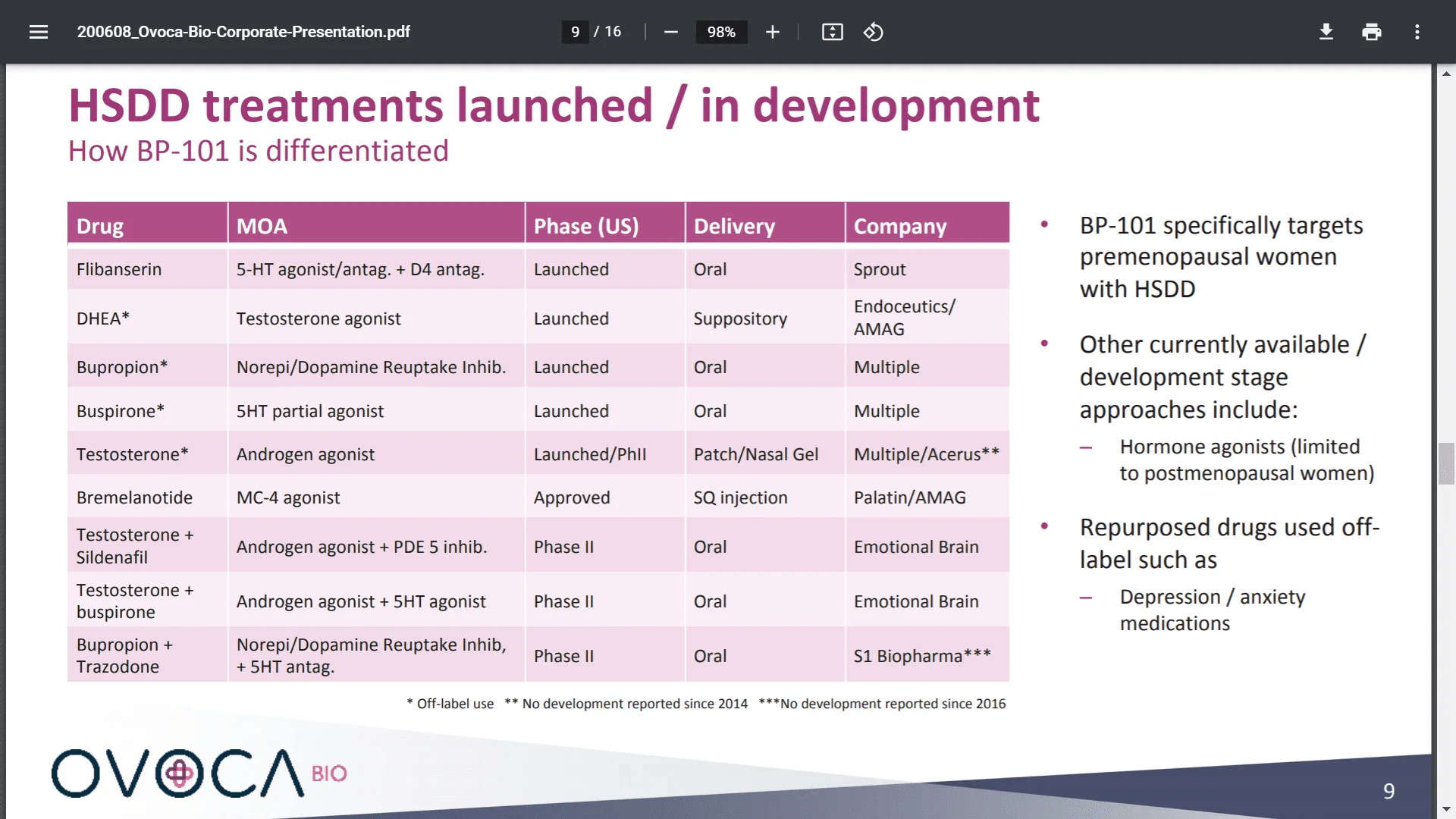Click the scrollbar up arrow
The image size is (1456, 819).
[1446, 74]
